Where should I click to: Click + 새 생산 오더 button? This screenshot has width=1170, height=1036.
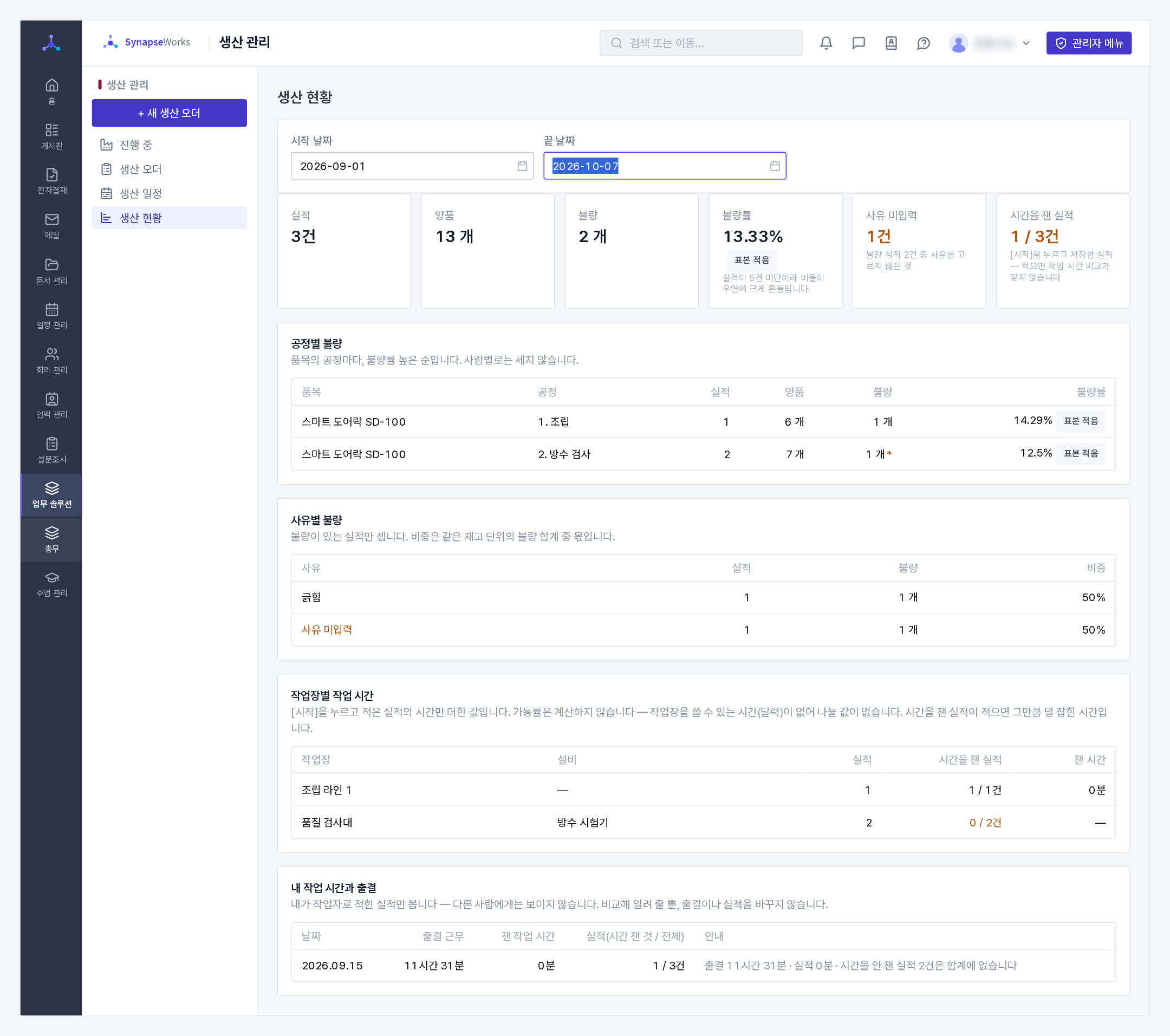tap(169, 113)
